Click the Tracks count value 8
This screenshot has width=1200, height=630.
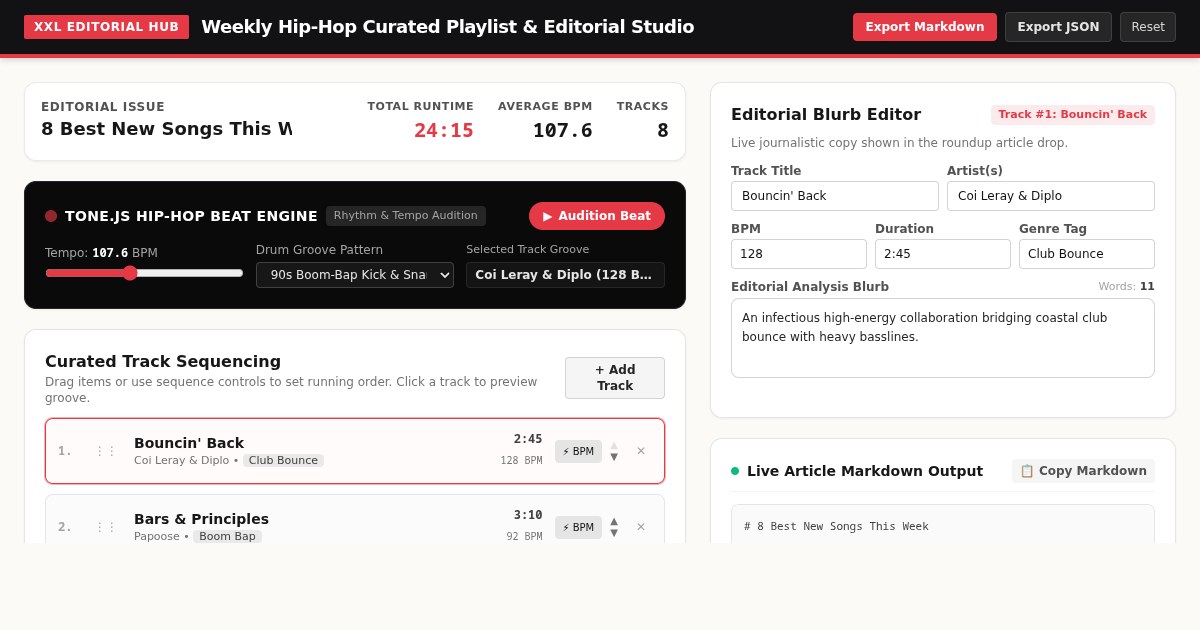[663, 131]
